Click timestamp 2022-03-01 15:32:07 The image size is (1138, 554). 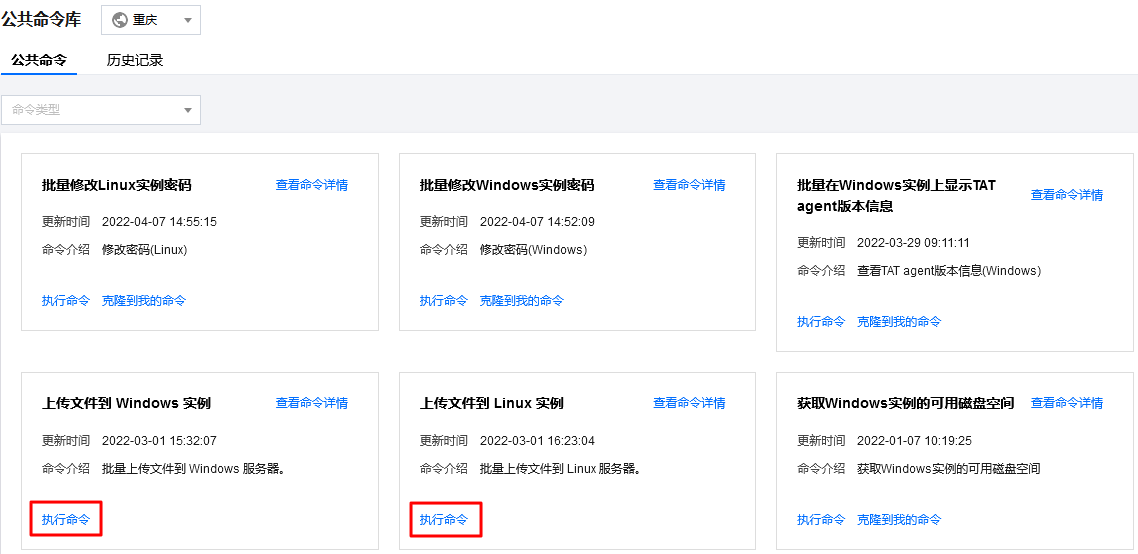(160, 441)
